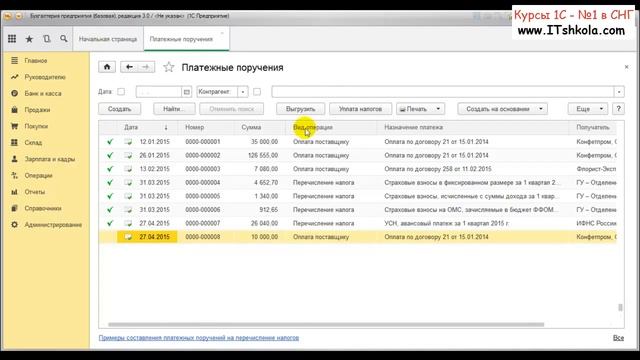The height and width of the screenshot is (360, 640).
Task: Click the Отменить поиск button
Action: [x=231, y=109]
